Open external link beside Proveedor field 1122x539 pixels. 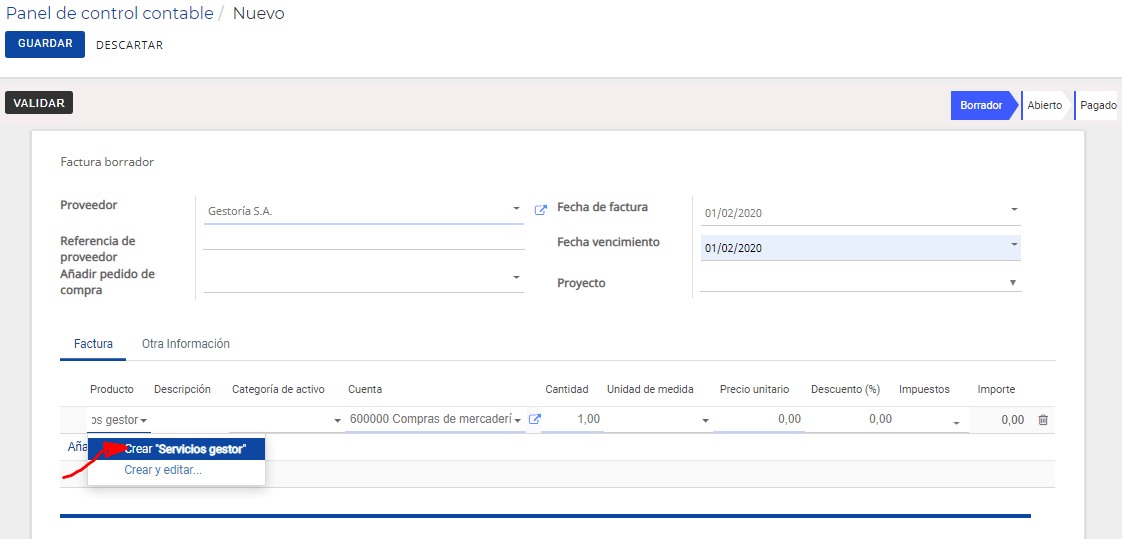pos(541,210)
